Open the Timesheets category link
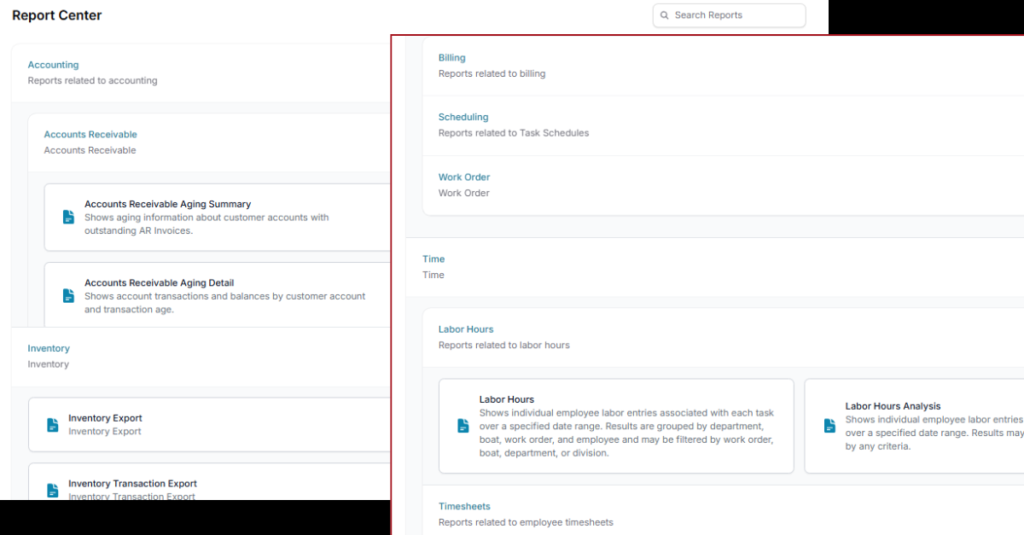1024x535 pixels. pos(464,506)
